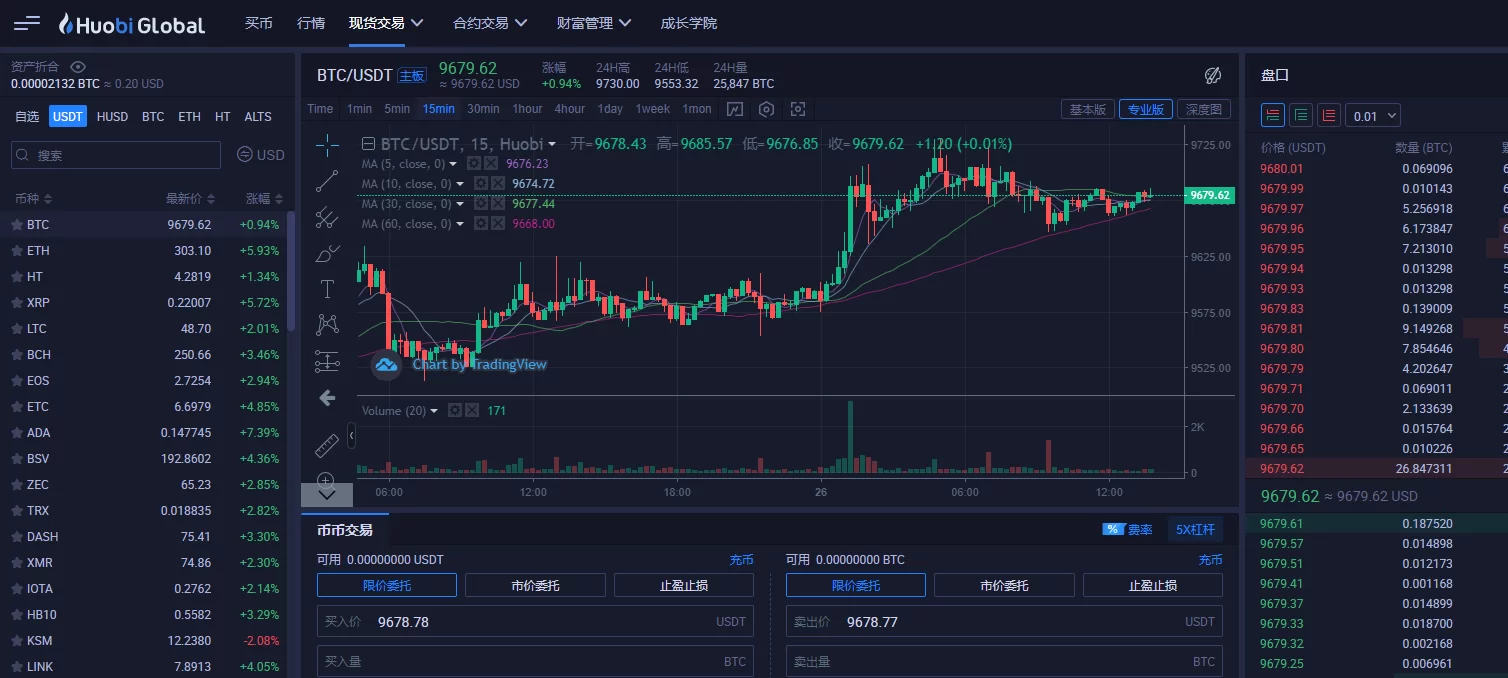Select the trend line drawing tool
1508x678 pixels.
[x=327, y=181]
